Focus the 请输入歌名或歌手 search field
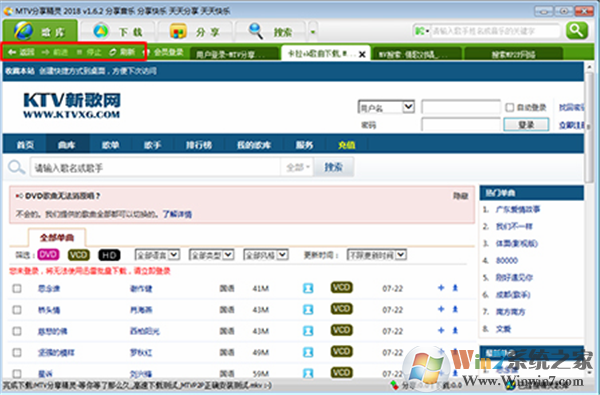600x395 pixels. click(x=155, y=167)
